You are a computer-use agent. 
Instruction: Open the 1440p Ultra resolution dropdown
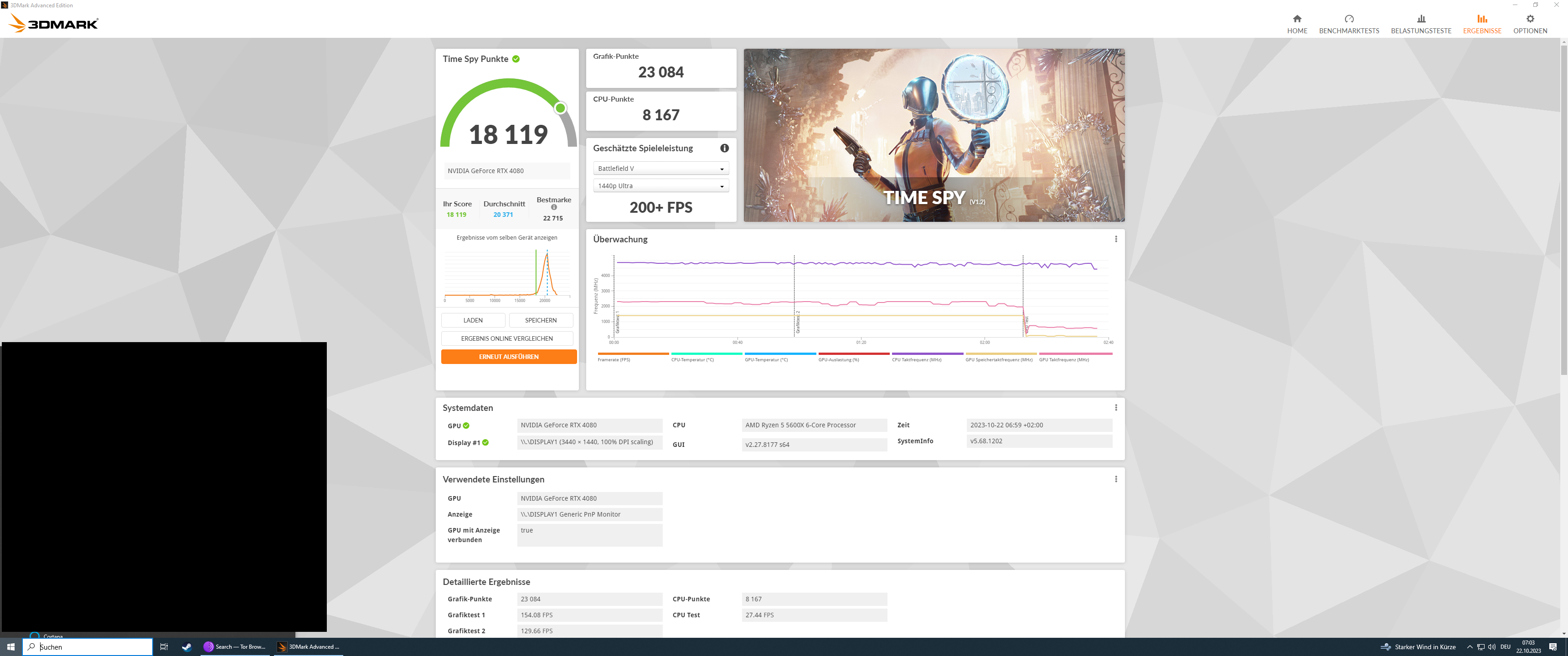(x=660, y=186)
